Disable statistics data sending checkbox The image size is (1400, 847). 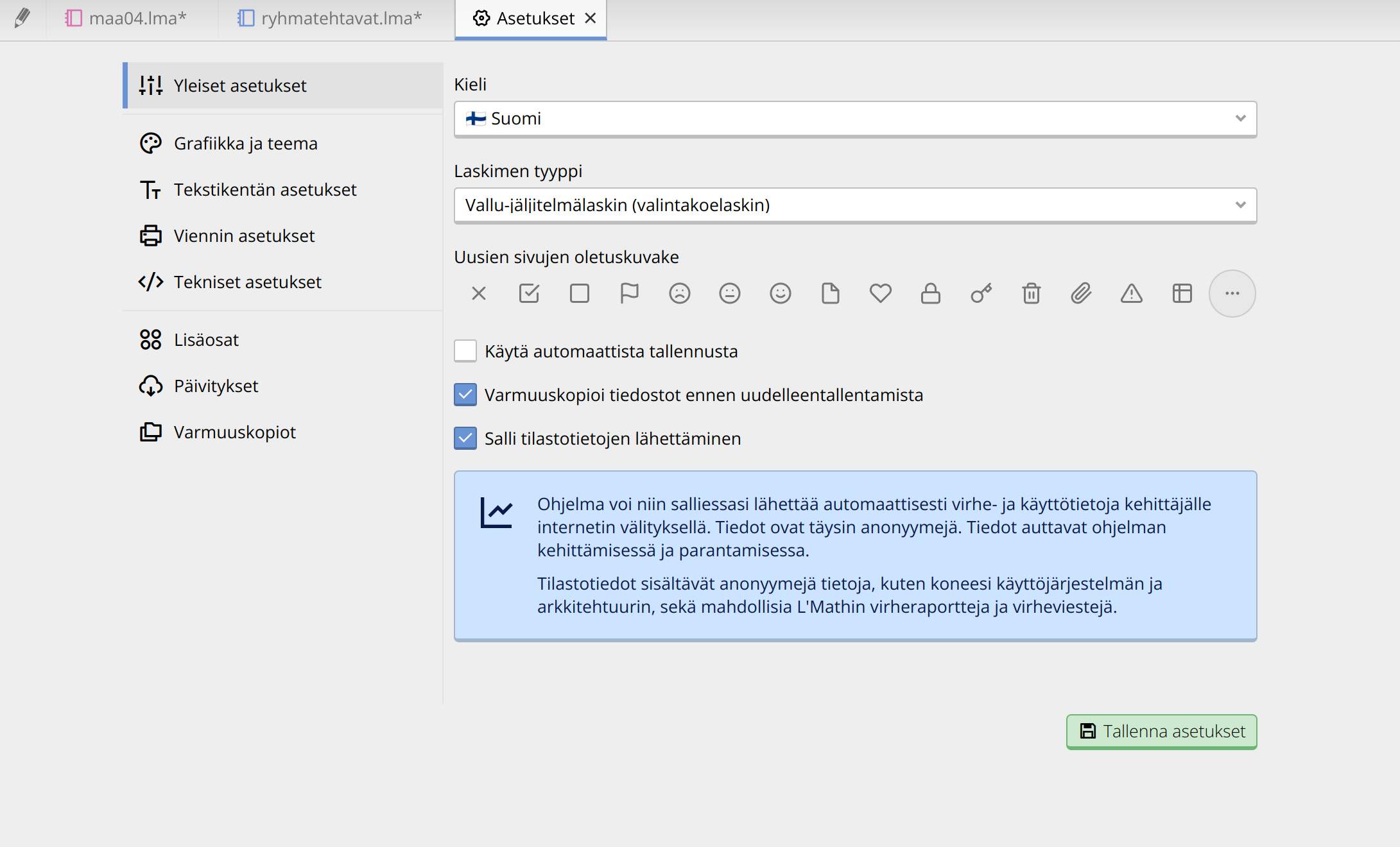click(466, 438)
